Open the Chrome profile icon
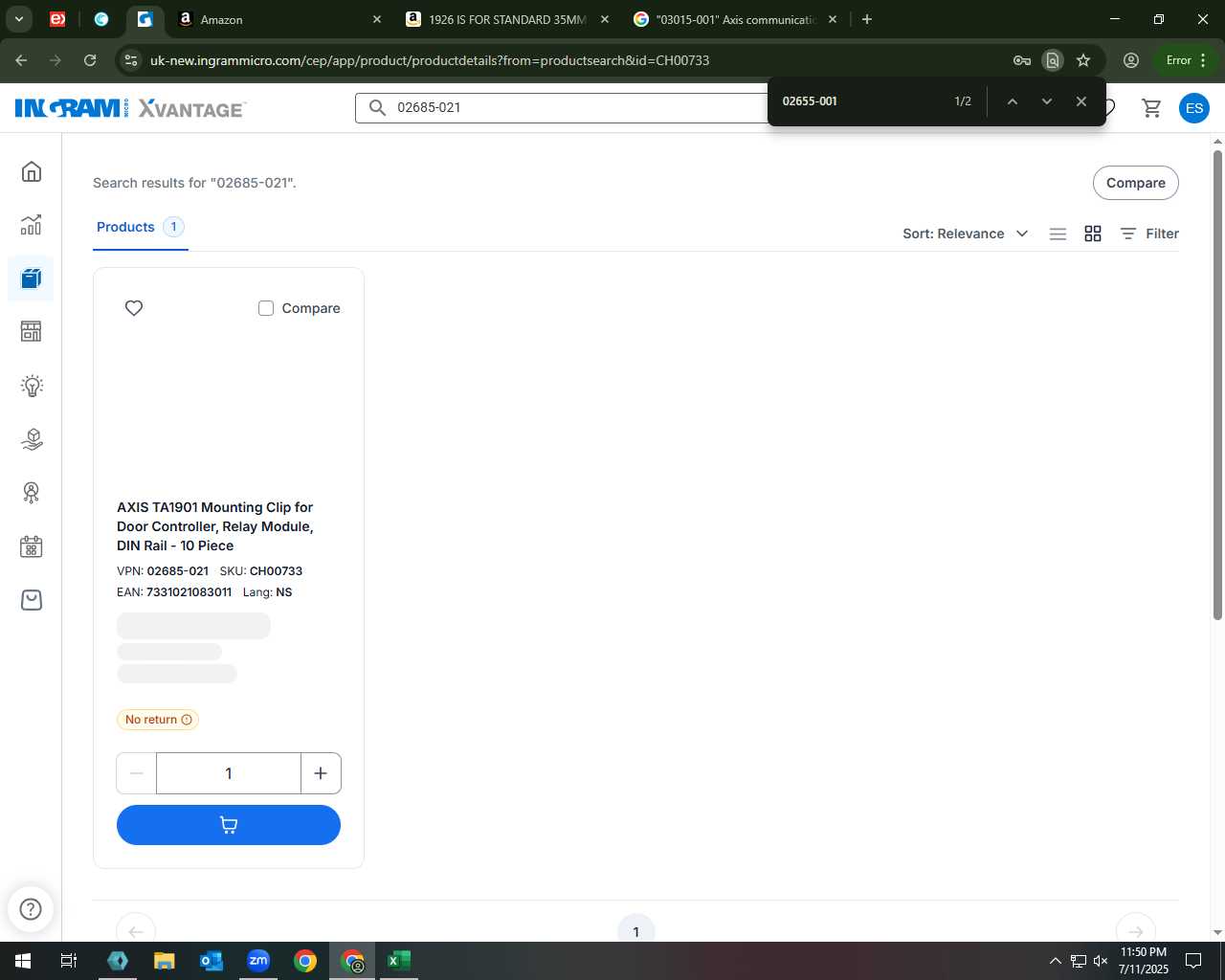1225x980 pixels. click(x=1131, y=60)
